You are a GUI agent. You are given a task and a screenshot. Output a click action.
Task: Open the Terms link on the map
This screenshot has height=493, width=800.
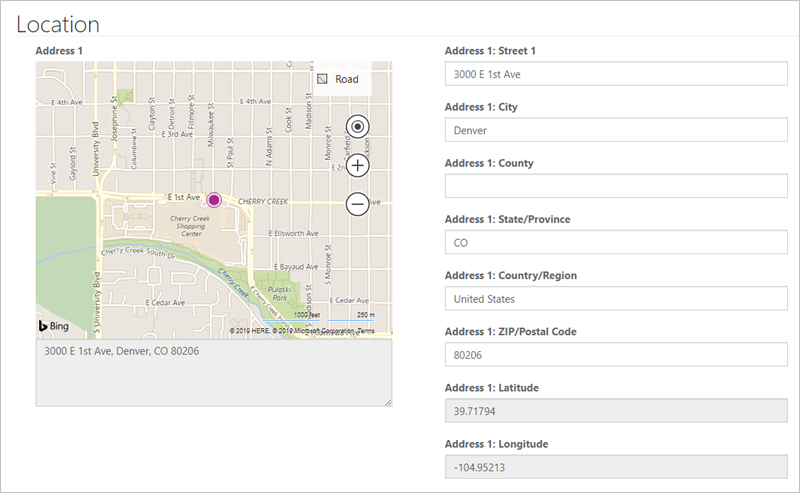(366, 331)
